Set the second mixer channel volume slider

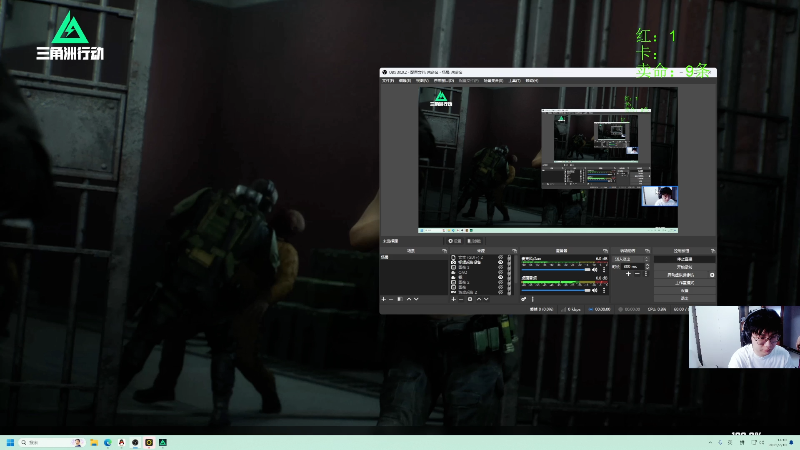556,290
